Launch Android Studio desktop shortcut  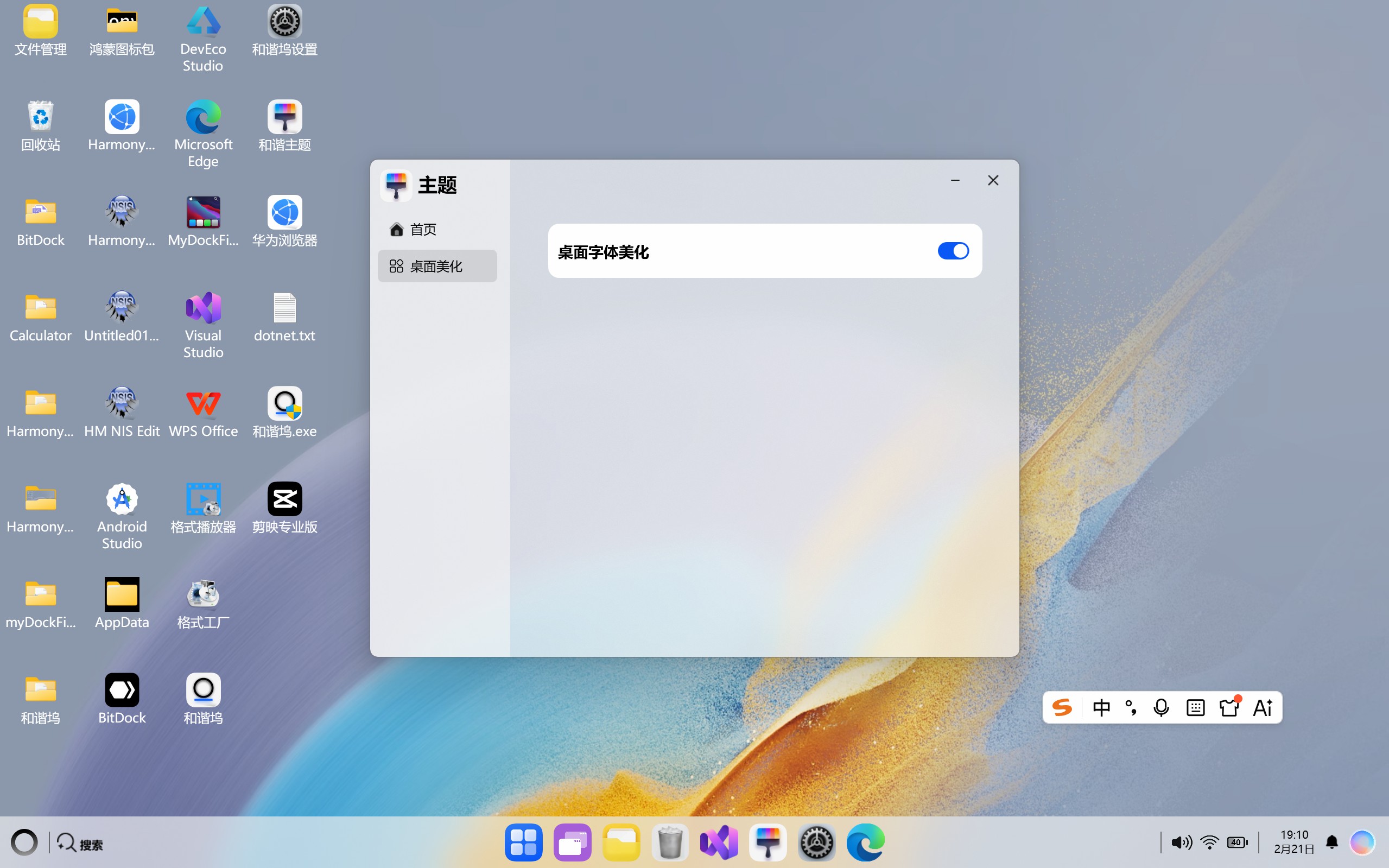point(122,516)
